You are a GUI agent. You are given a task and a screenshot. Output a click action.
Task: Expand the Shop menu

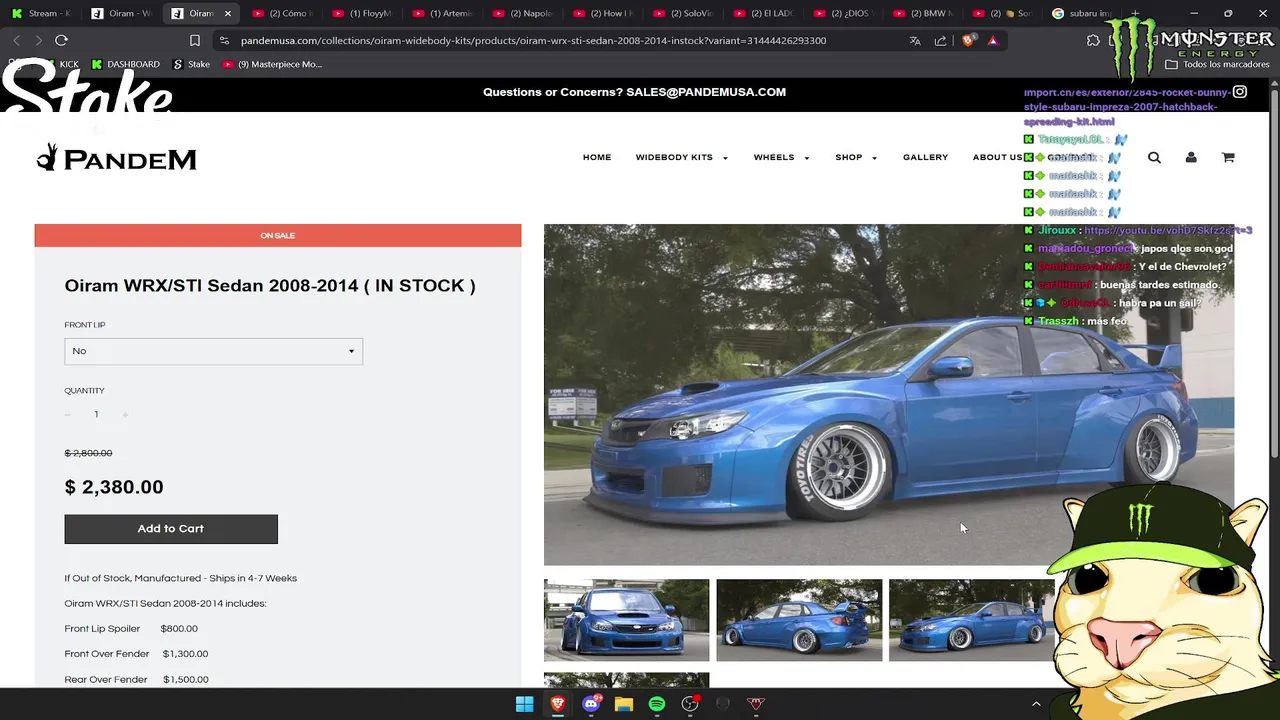point(856,158)
